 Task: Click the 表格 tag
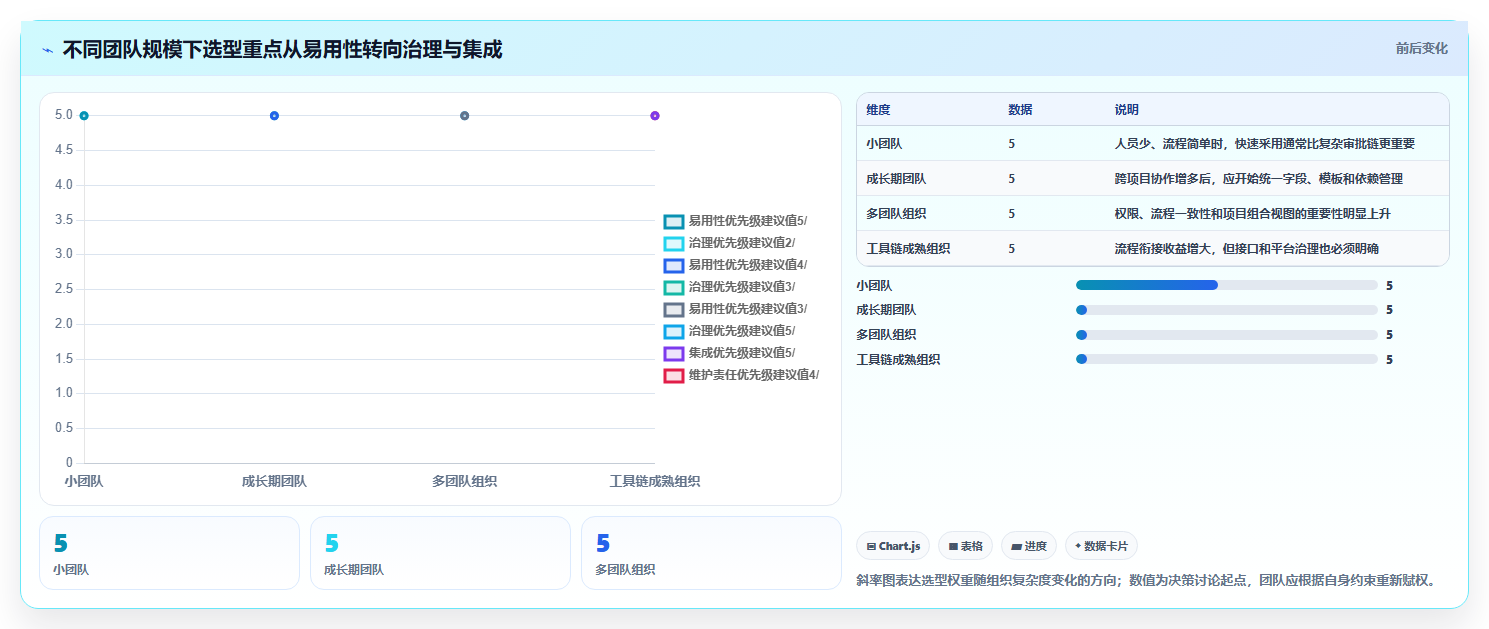tap(965, 546)
